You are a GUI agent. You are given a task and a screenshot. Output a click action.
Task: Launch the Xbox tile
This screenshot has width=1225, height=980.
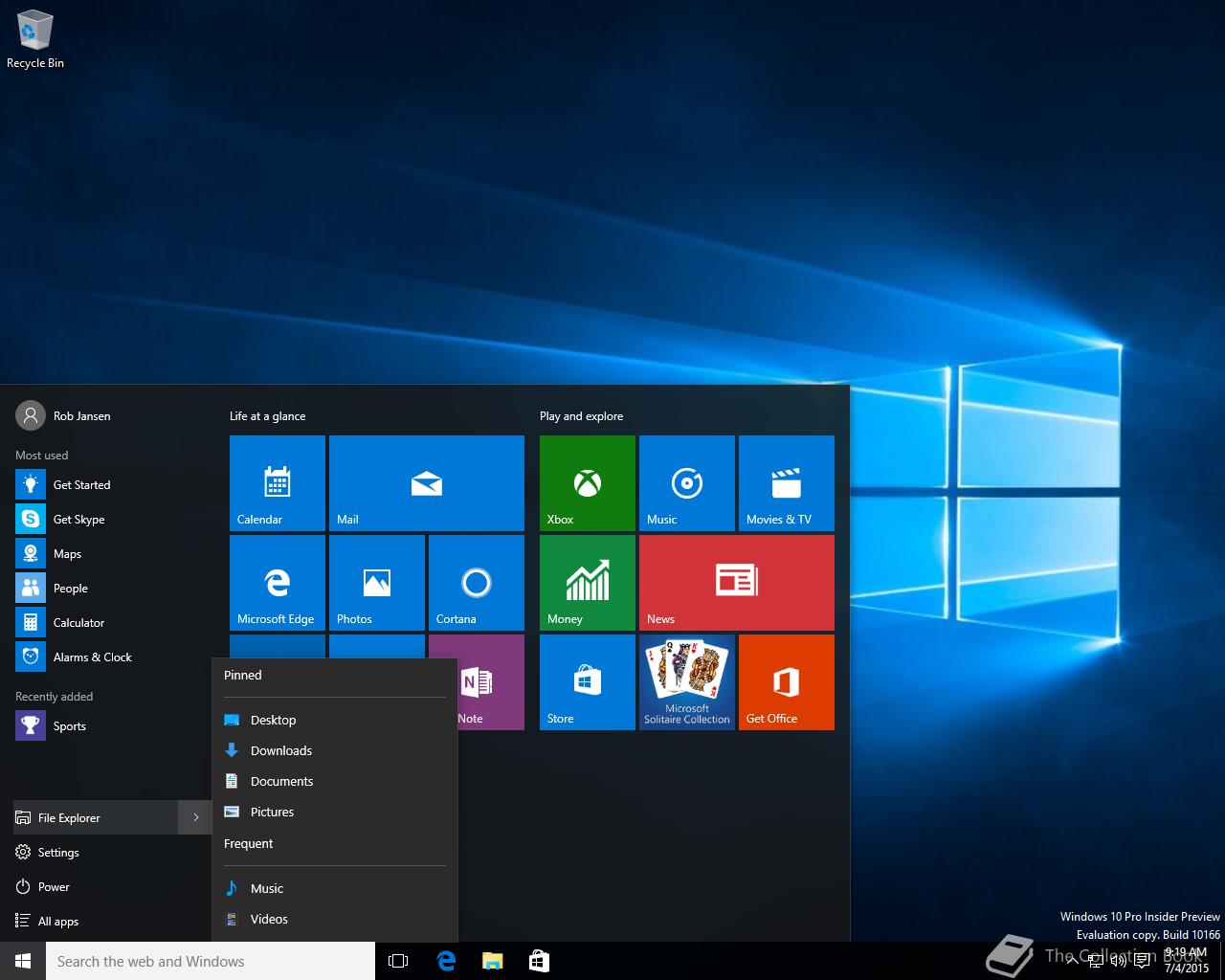tap(588, 483)
